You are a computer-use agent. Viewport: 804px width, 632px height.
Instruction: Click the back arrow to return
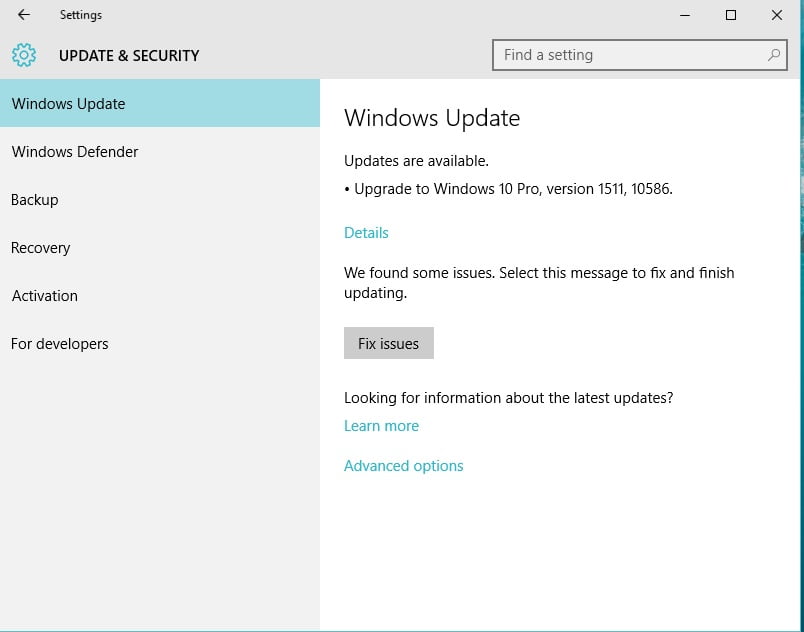(x=22, y=14)
